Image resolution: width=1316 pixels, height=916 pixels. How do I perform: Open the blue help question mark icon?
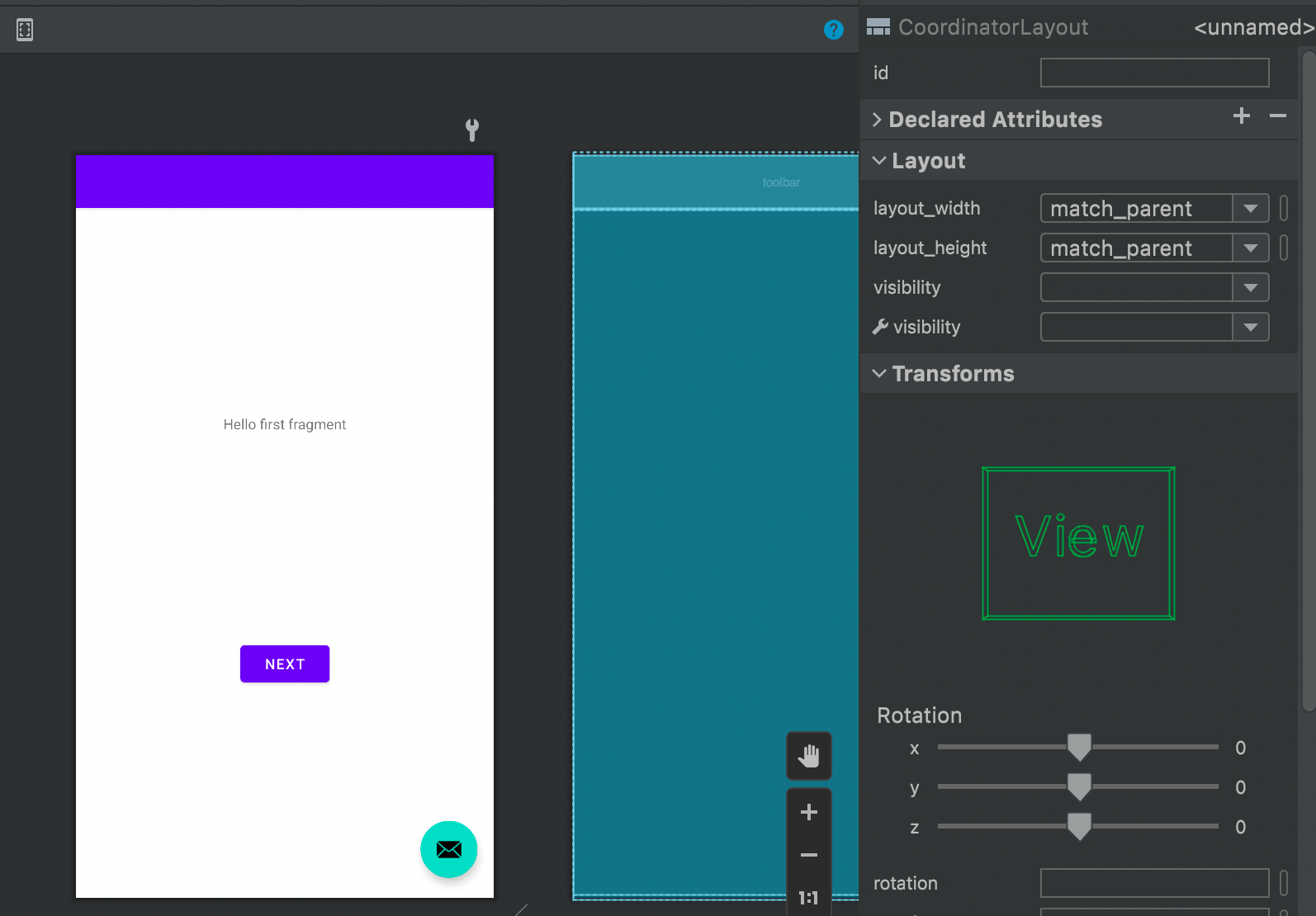[x=833, y=31]
